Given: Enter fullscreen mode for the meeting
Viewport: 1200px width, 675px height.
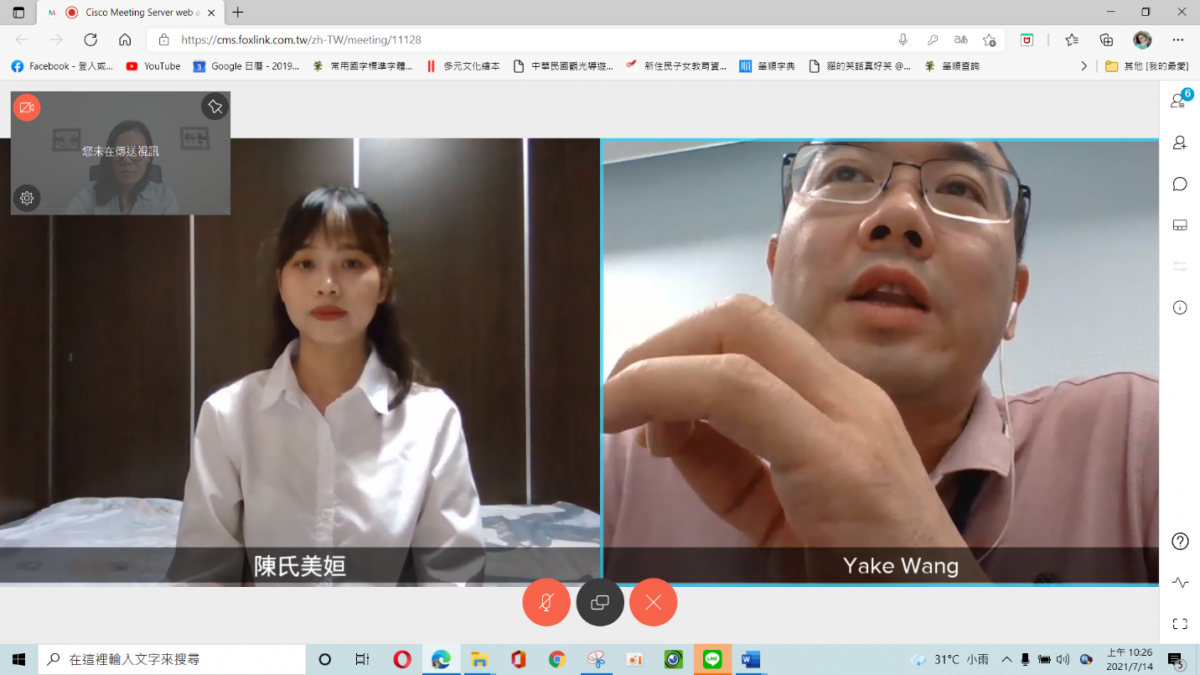Looking at the screenshot, I should click(1179, 624).
